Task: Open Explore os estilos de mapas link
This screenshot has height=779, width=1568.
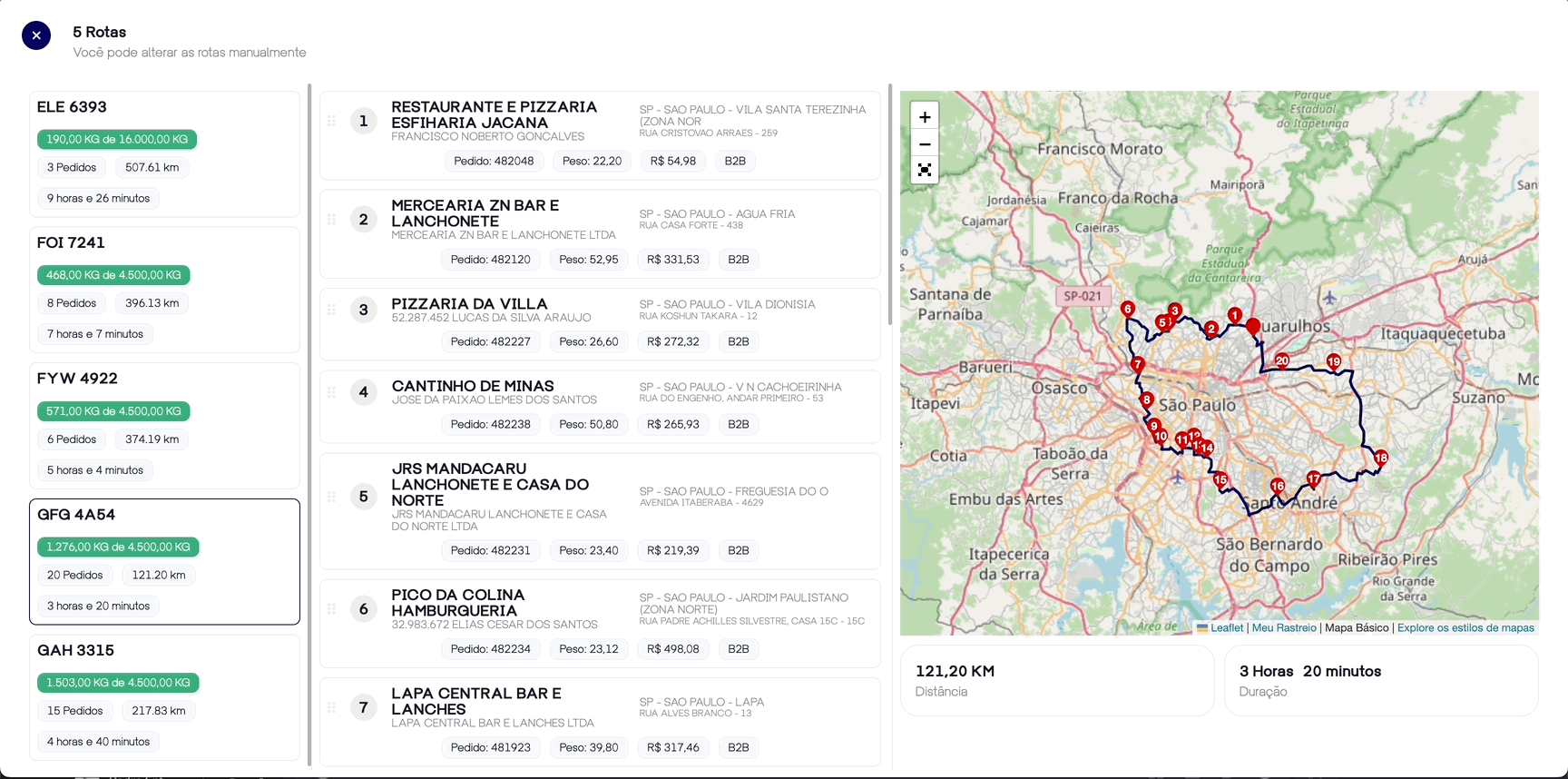Action: (x=1465, y=628)
